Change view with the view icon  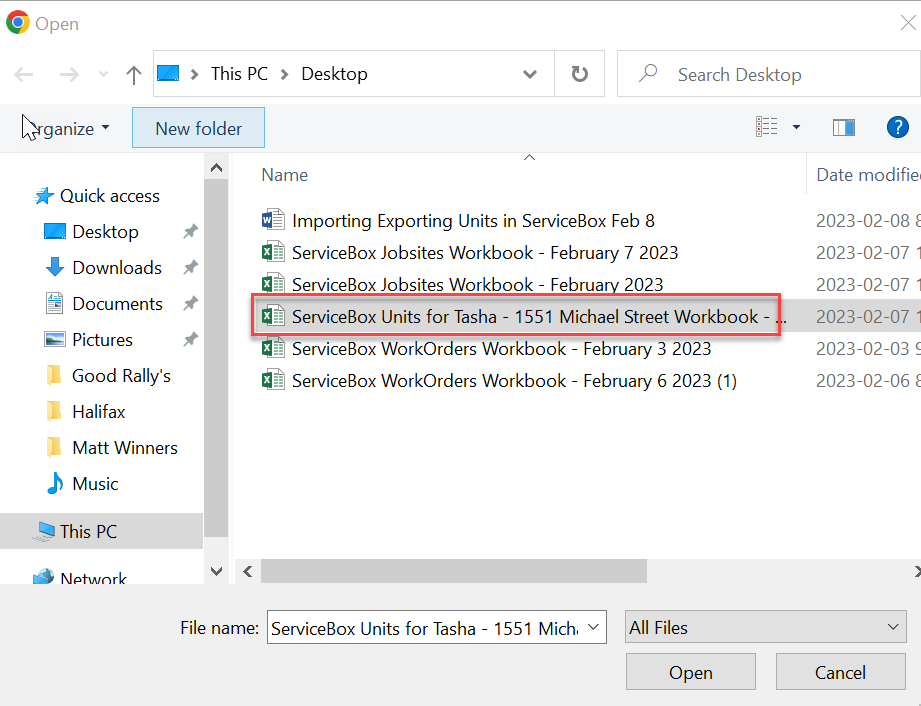(x=767, y=127)
